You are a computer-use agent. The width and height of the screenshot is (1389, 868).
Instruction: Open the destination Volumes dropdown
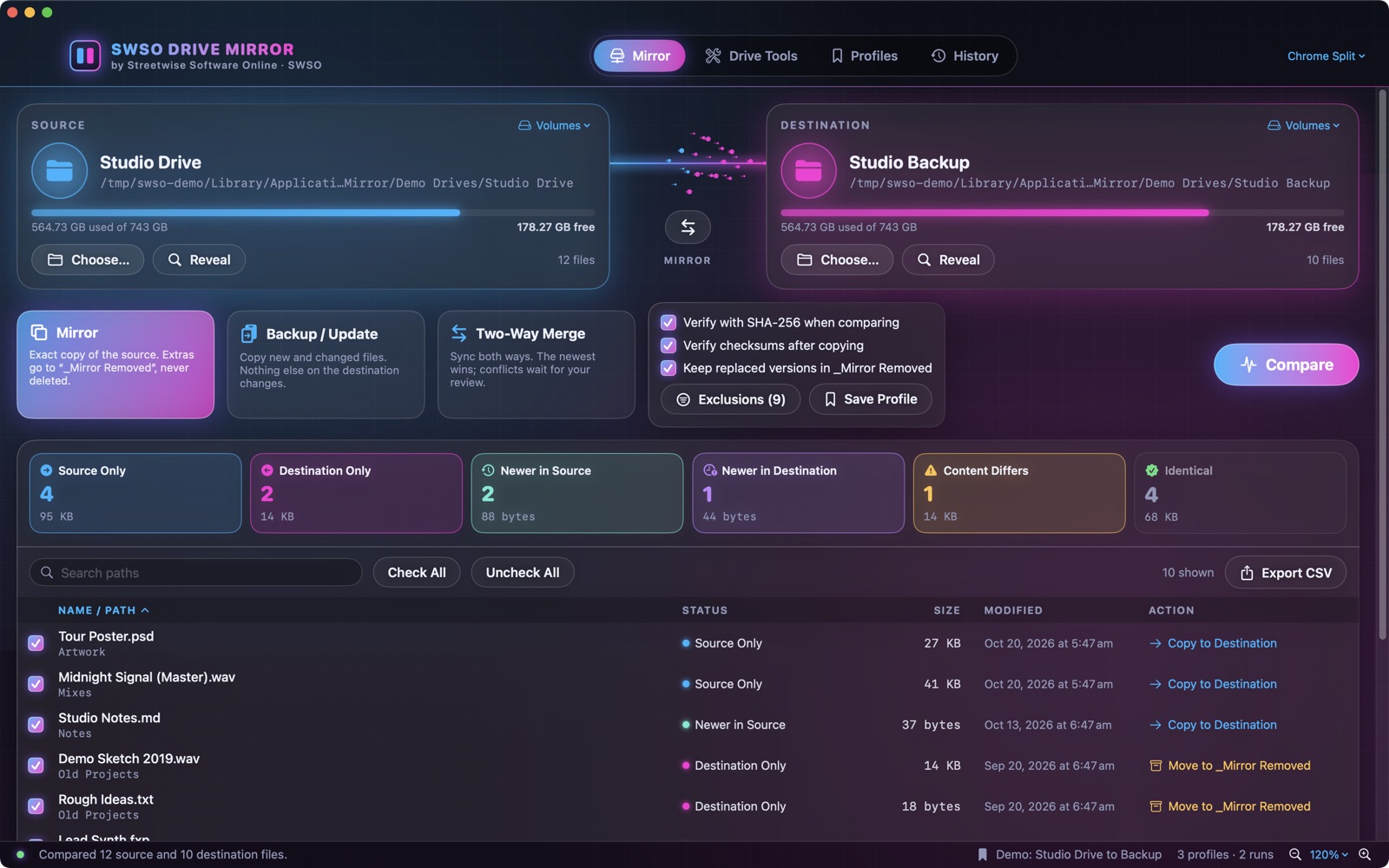1304,126
